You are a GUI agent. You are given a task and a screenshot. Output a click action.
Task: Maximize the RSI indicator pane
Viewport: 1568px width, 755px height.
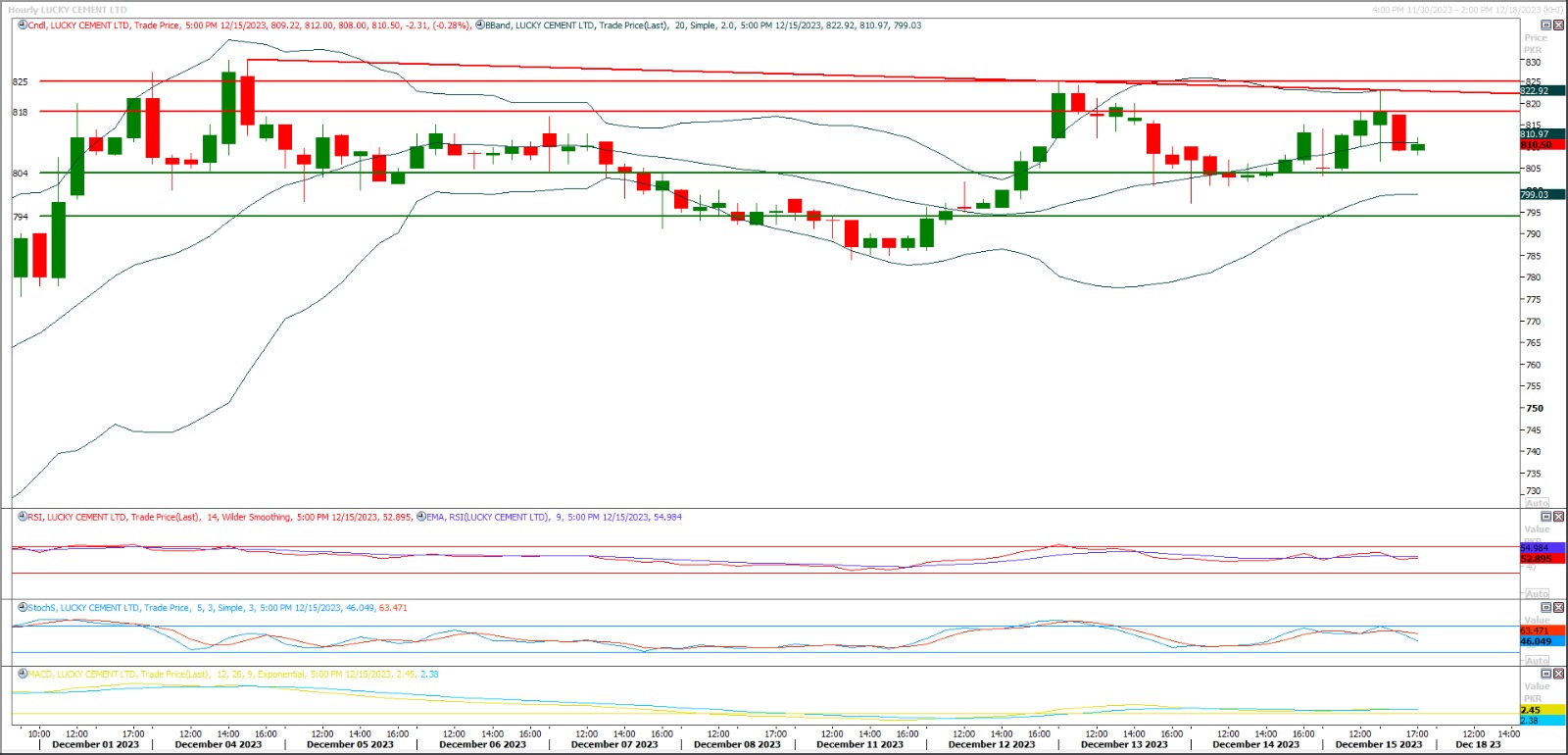(x=1546, y=517)
